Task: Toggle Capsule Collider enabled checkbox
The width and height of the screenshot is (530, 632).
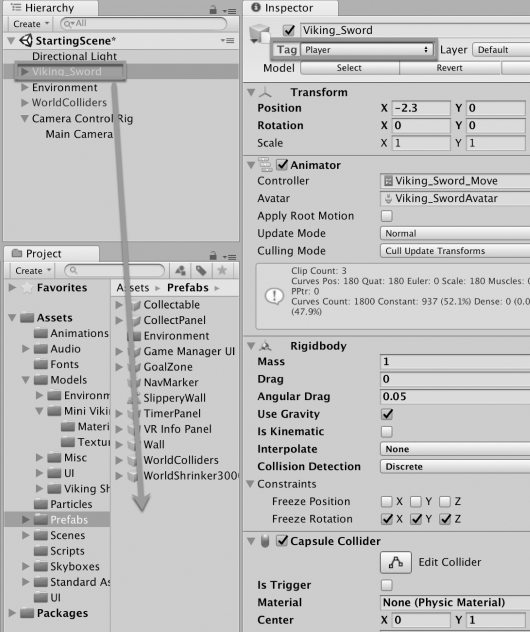Action: click(x=282, y=541)
